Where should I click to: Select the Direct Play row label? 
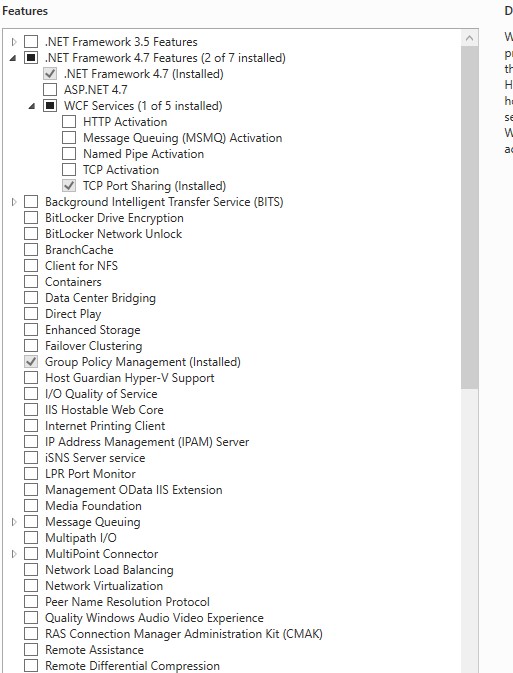coord(73,314)
